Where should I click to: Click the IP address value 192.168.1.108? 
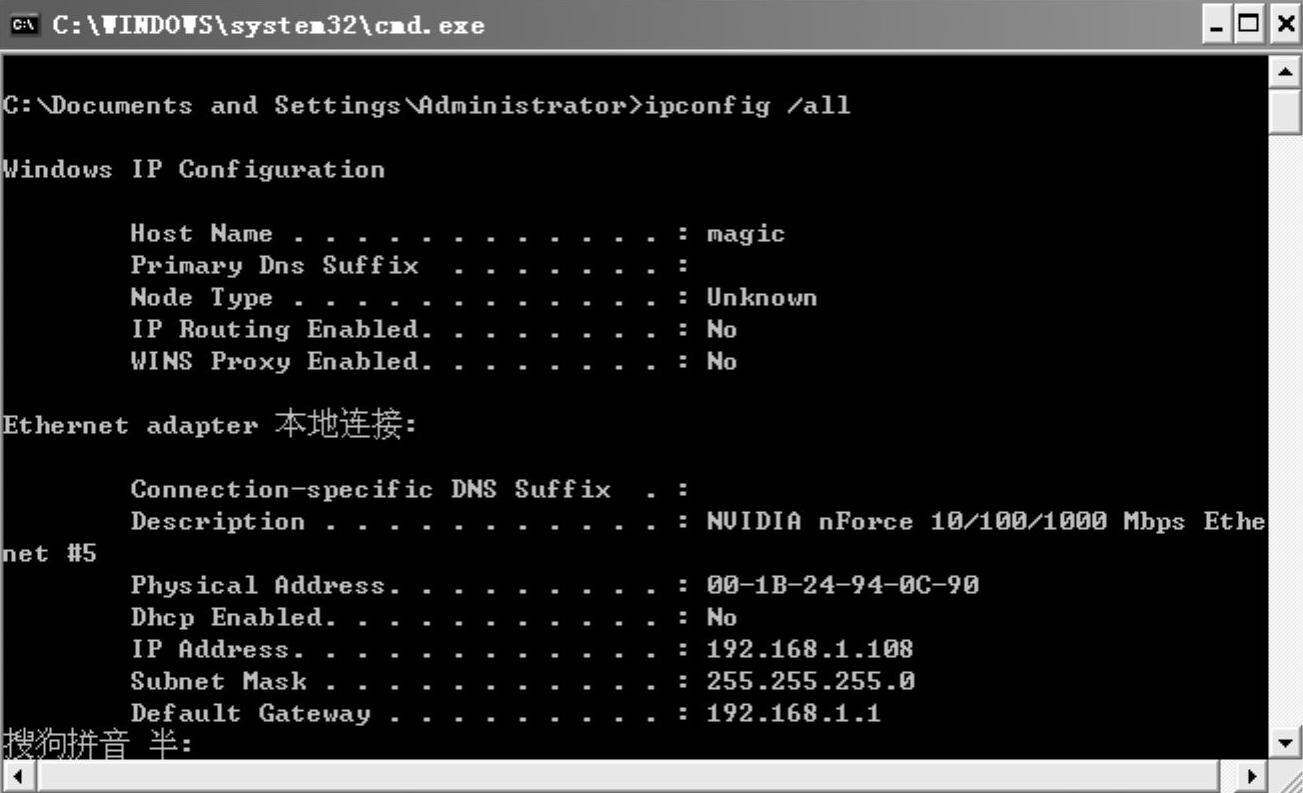pyautogui.click(x=809, y=649)
